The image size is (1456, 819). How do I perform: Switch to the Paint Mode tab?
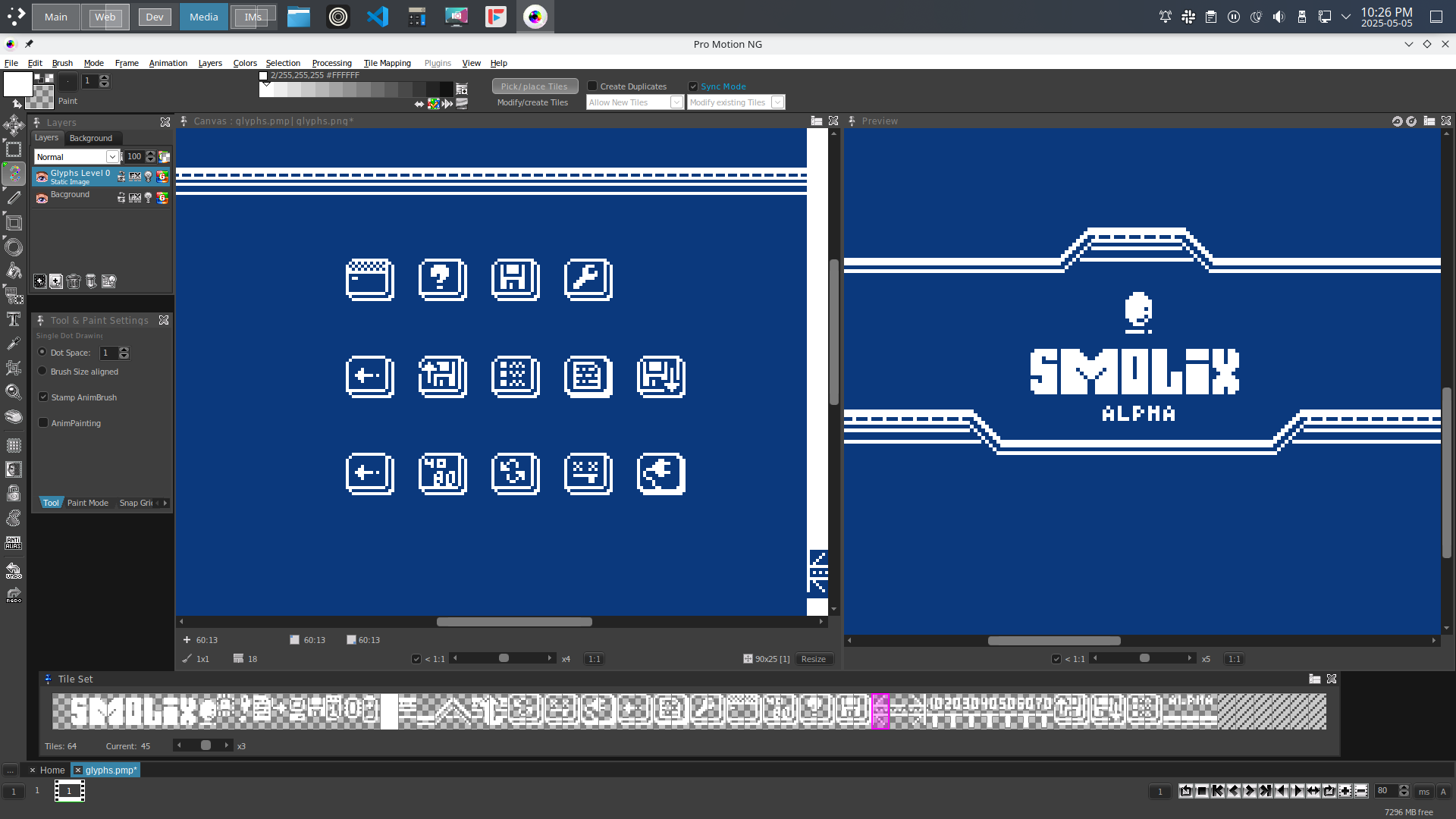(88, 503)
